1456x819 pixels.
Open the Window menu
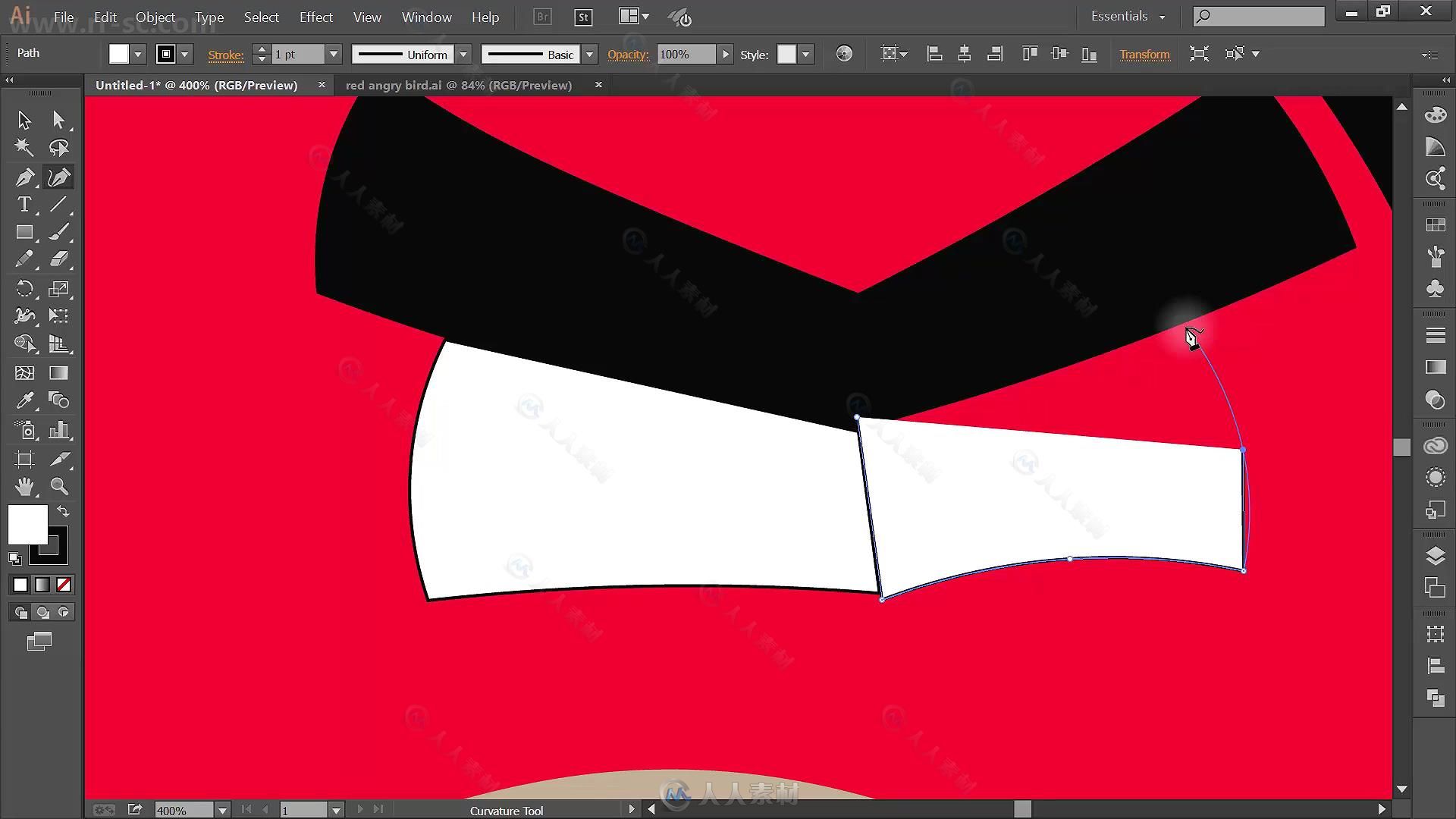pyautogui.click(x=426, y=17)
